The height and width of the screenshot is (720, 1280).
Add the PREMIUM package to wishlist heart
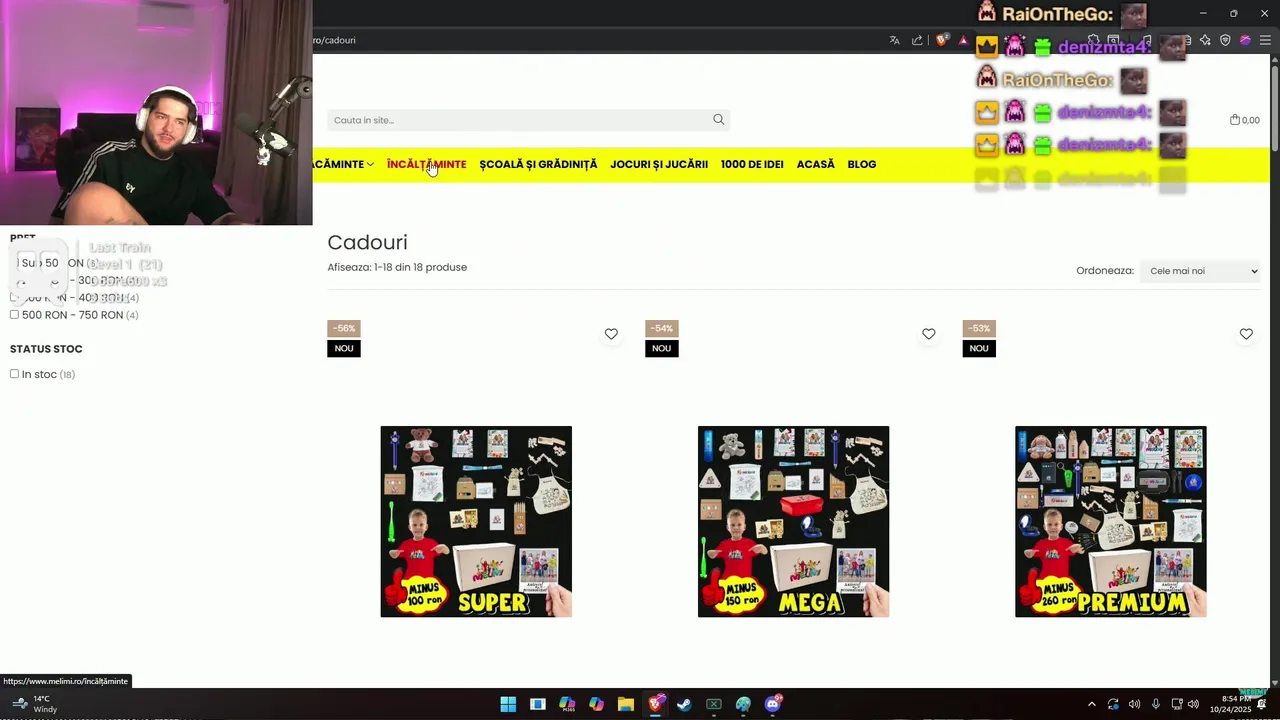1246,334
